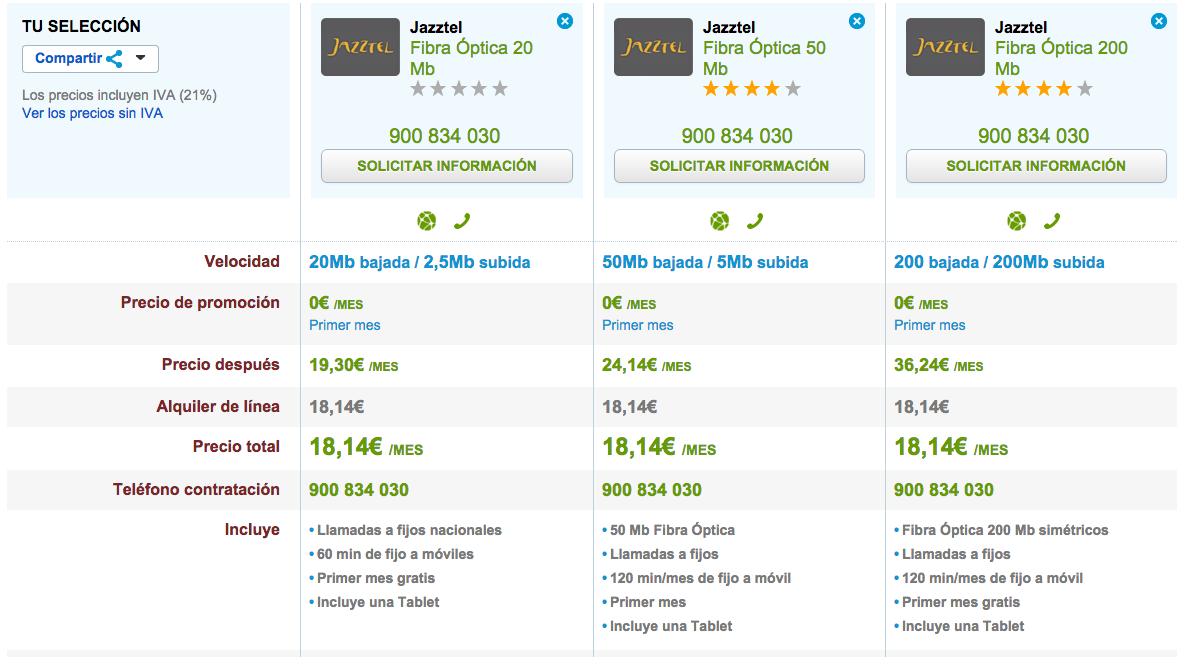1183x657 pixels.
Task: Remove Fibra Óptica 200 Mb with its close icon
Action: click(x=1159, y=21)
